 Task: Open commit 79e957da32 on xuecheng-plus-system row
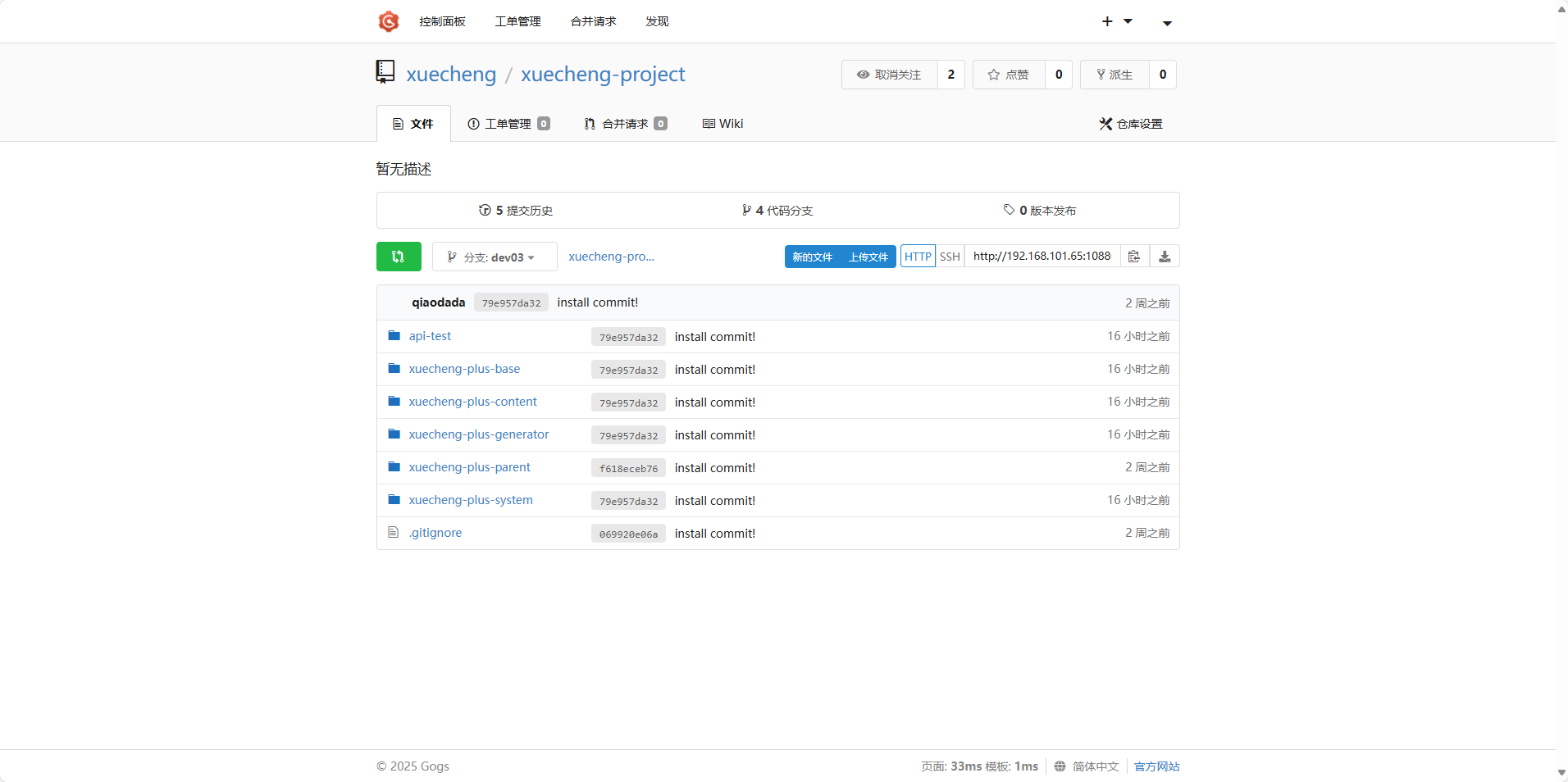coord(628,501)
